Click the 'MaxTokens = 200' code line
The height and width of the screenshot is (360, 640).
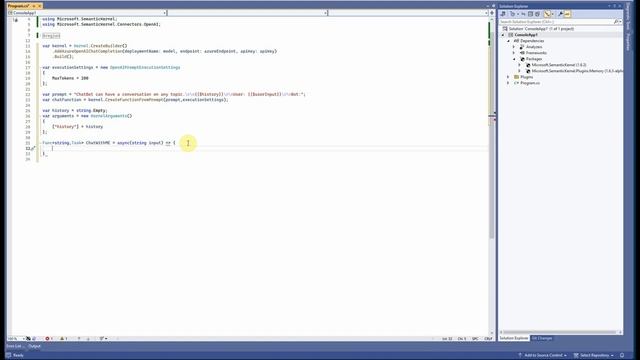[x=70, y=78]
